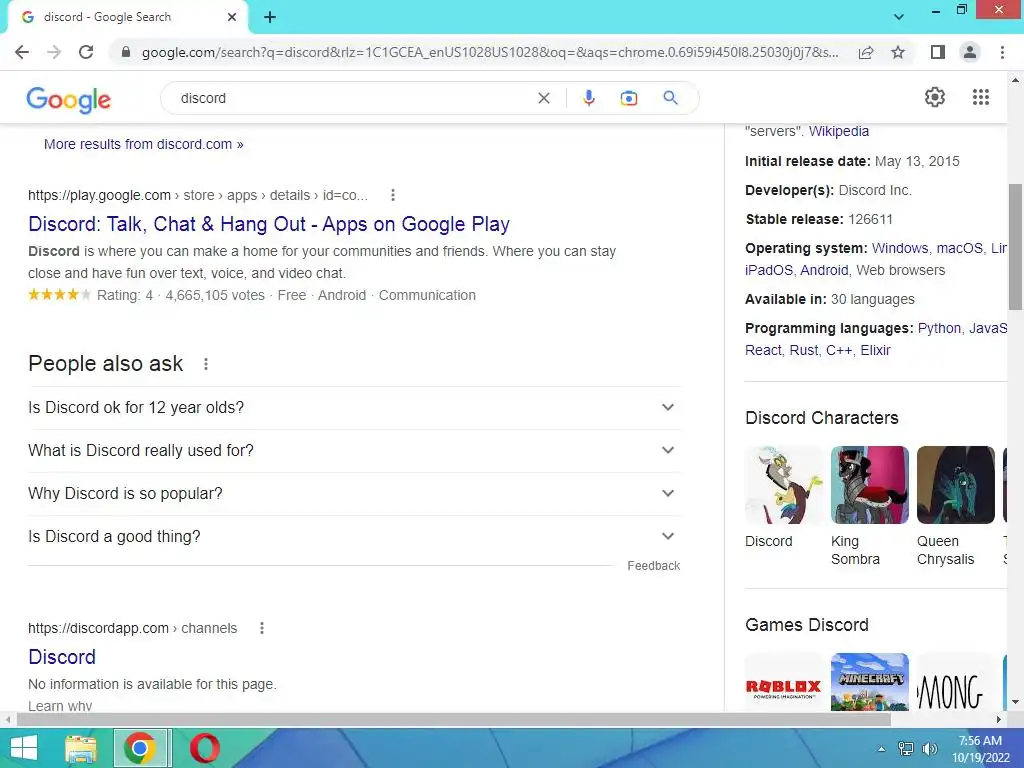Toggle Chrome side panel icon
Viewport: 1024px width, 768px height.
[938, 52]
